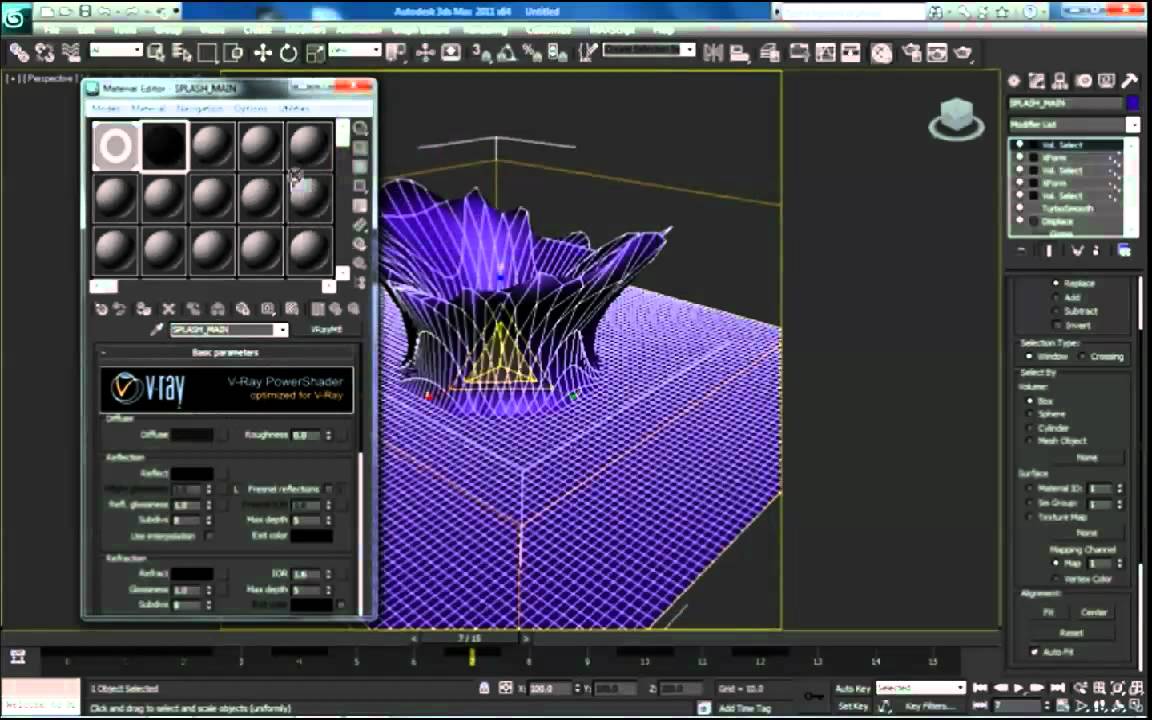Toggle the Percent Snap icon
Screen dimensions: 1152x720
(531, 52)
